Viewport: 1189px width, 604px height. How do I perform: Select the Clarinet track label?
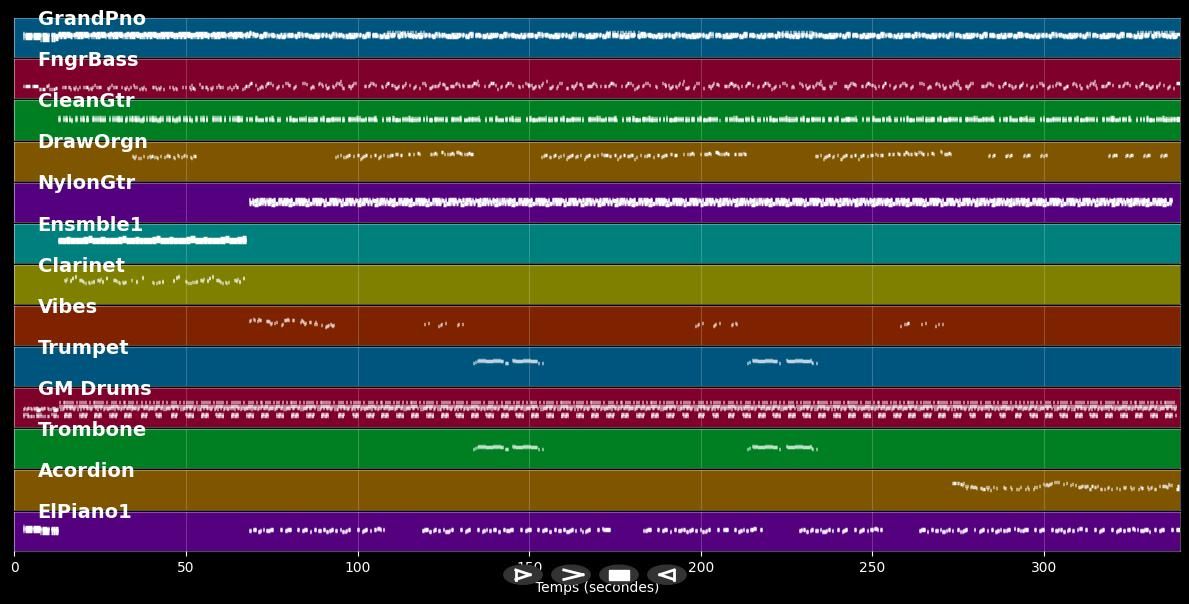point(81,266)
